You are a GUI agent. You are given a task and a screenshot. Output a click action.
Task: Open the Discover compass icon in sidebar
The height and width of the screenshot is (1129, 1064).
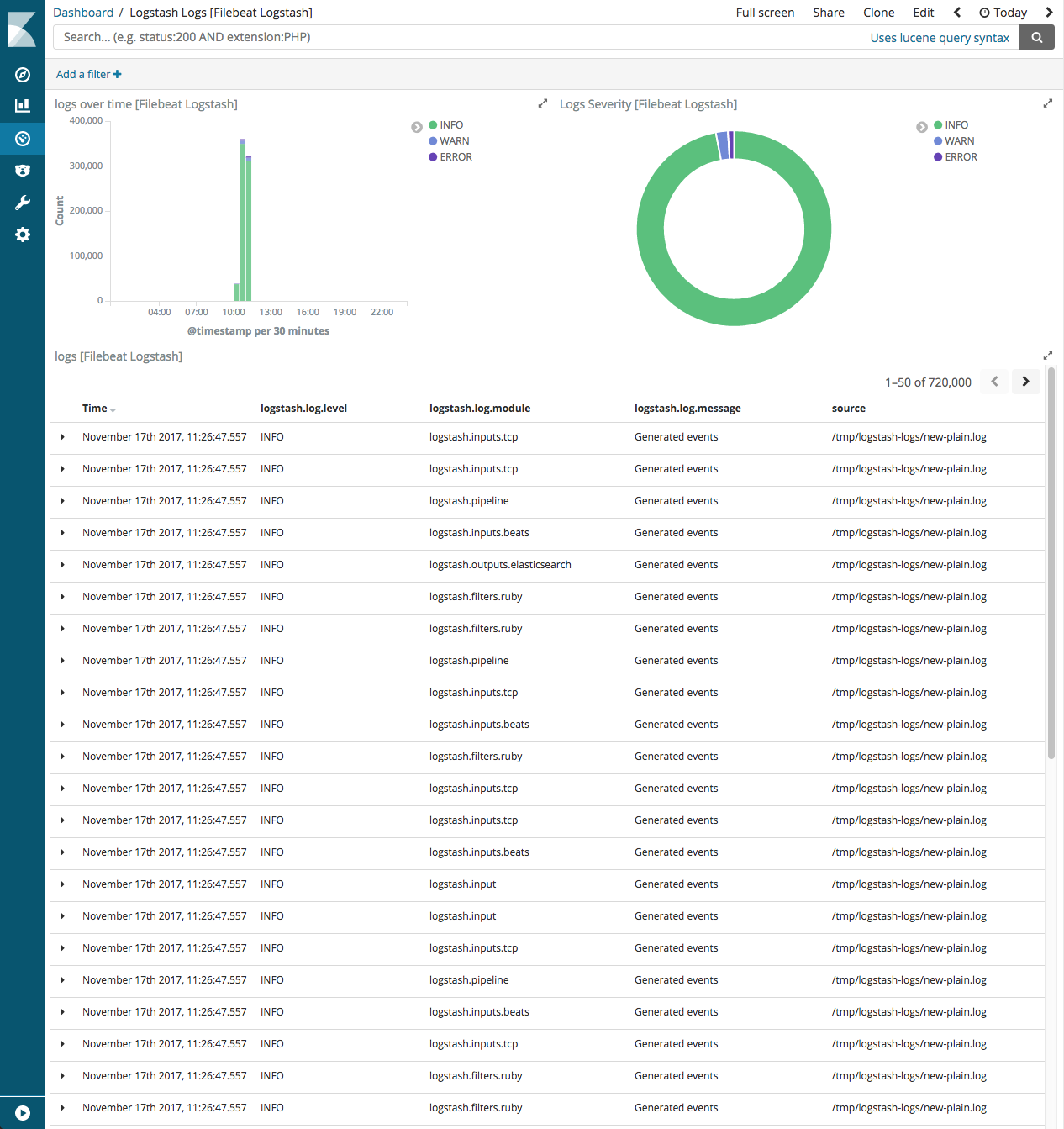click(x=22, y=75)
